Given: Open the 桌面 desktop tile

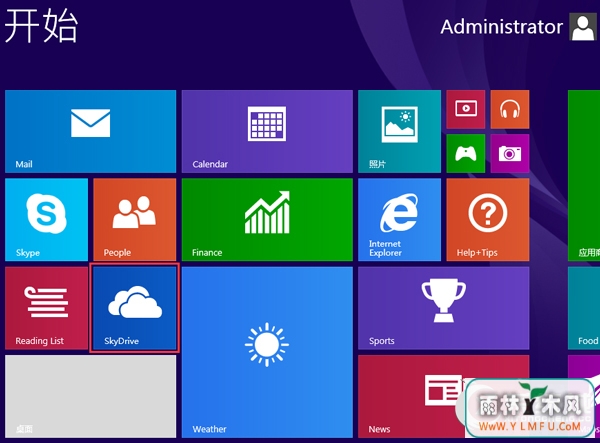Looking at the screenshot, I should click(x=90, y=396).
